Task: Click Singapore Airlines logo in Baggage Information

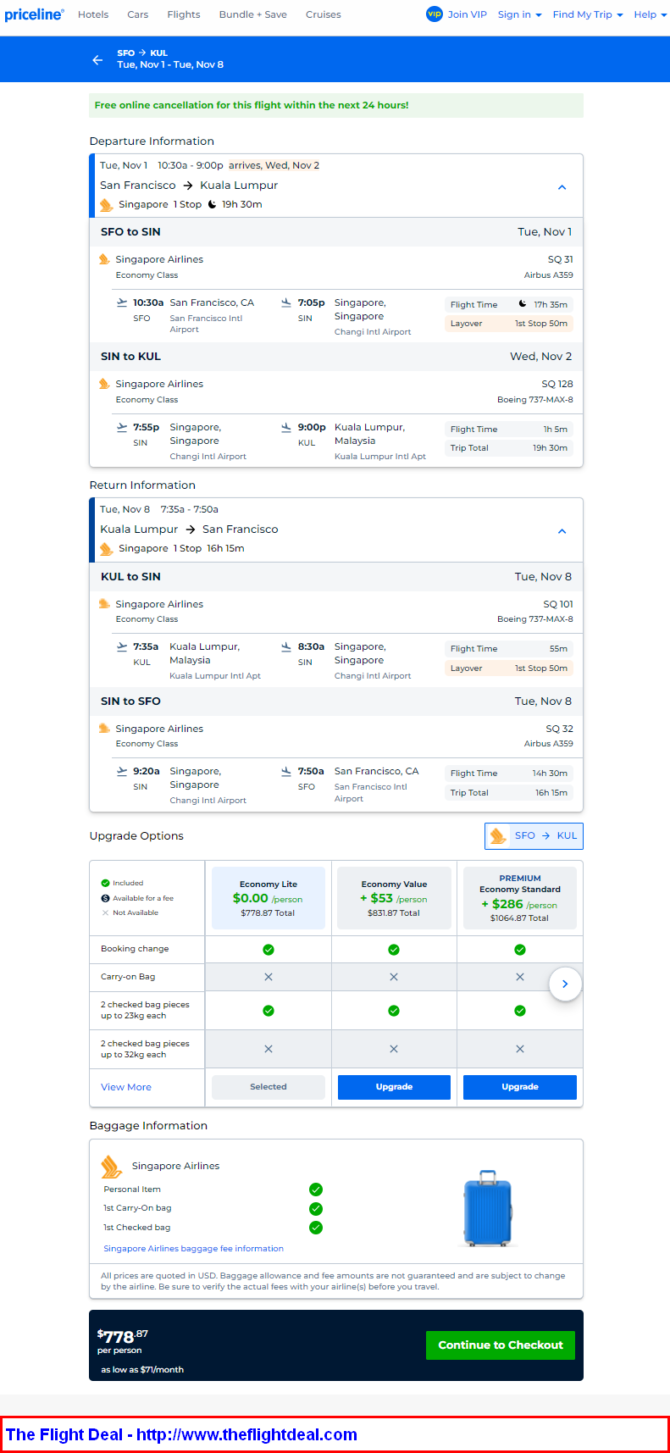Action: click(111, 1166)
